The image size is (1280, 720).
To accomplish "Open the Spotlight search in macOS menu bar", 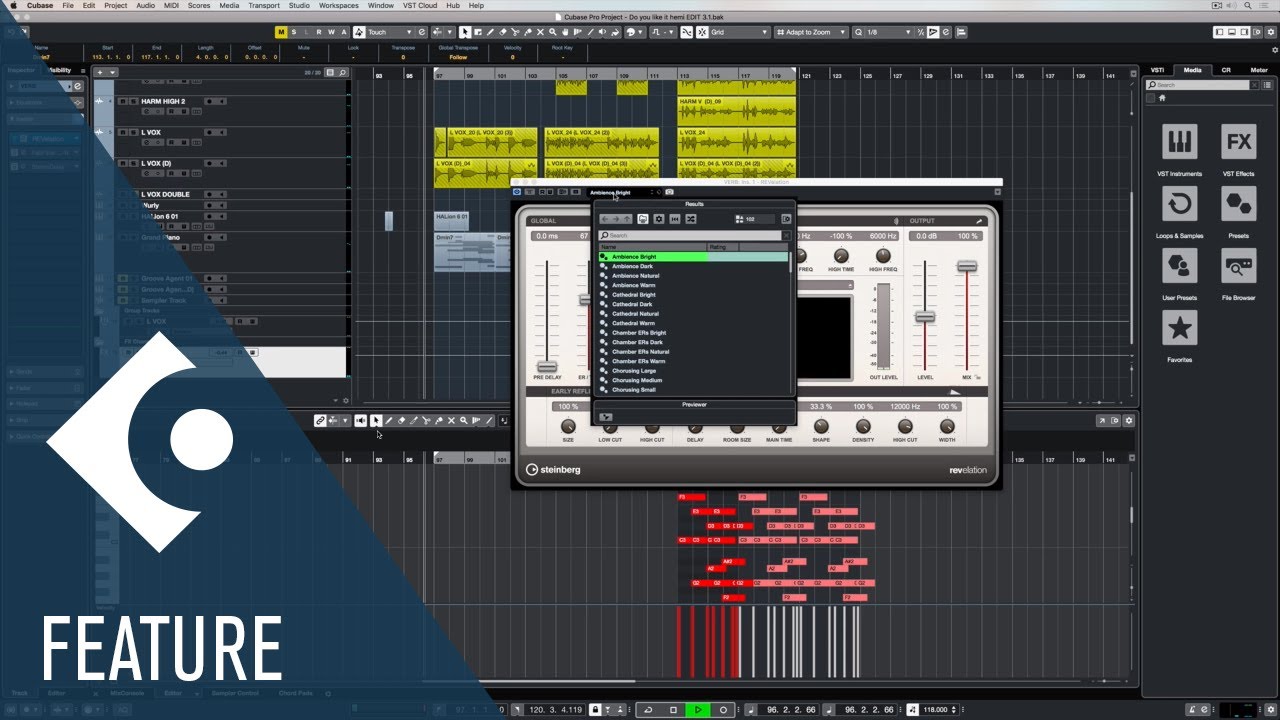I will tap(1247, 5).
